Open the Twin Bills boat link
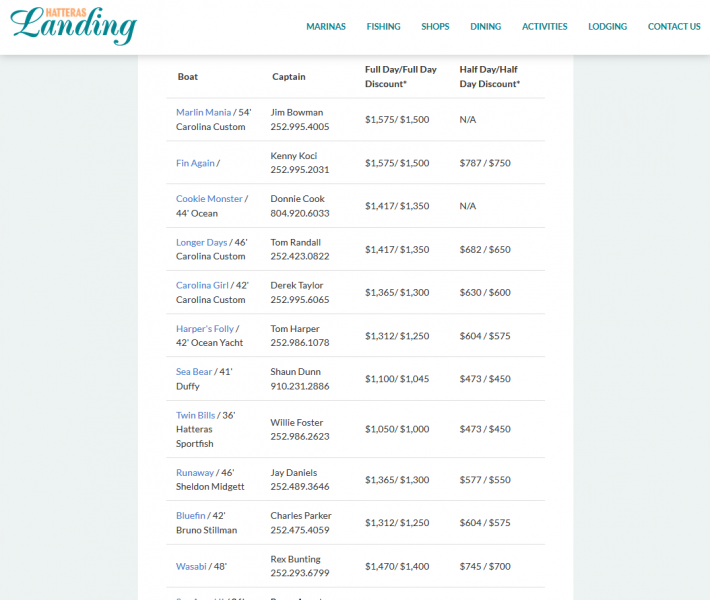Viewport: 710px width, 600px height. [196, 415]
